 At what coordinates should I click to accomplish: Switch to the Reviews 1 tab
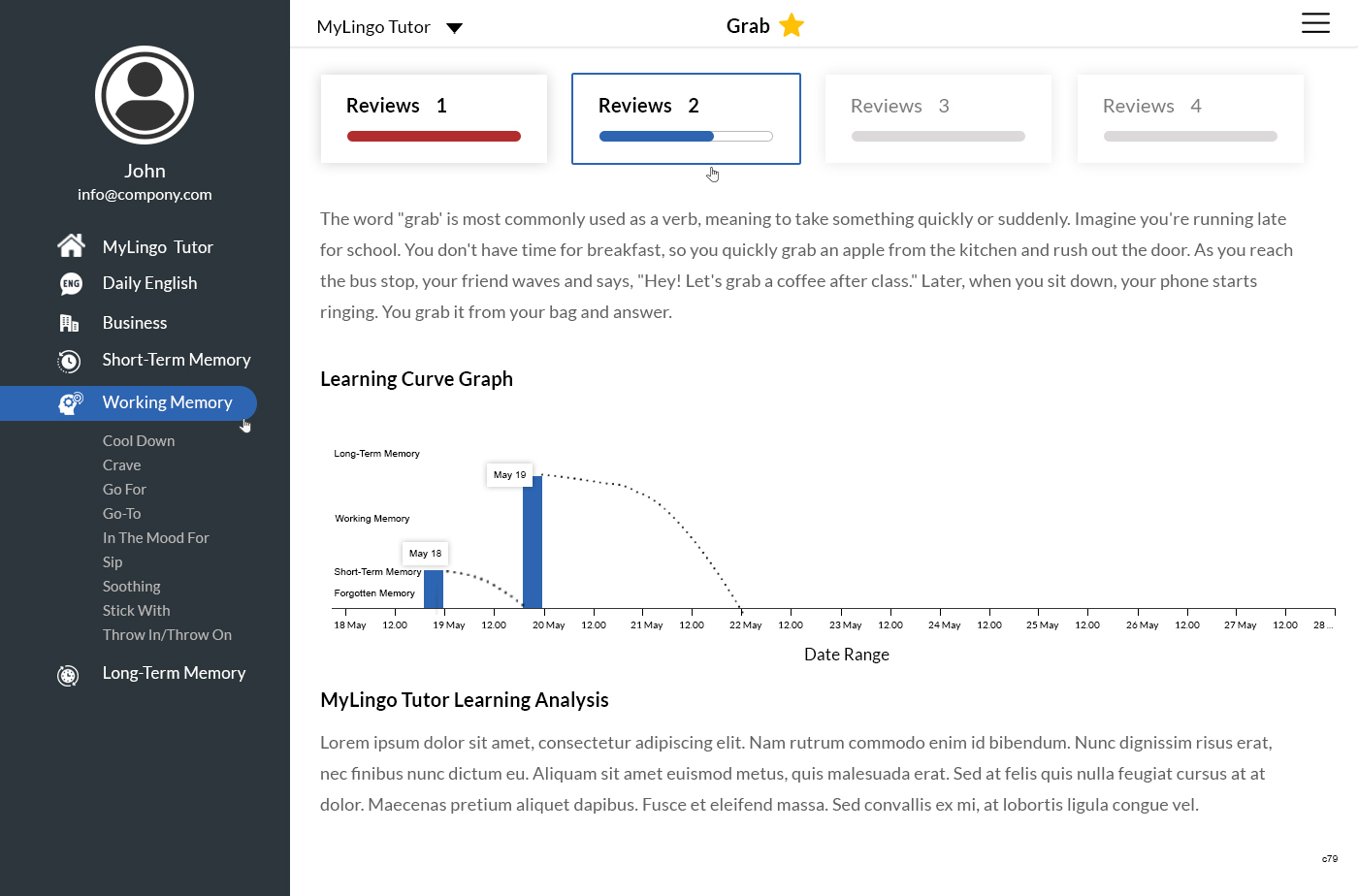[x=434, y=118]
